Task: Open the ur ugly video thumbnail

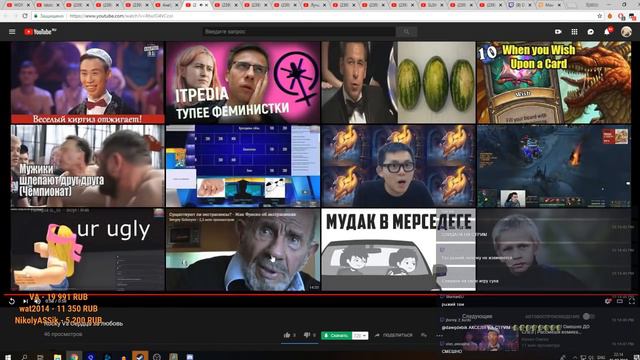Action: 87,250
